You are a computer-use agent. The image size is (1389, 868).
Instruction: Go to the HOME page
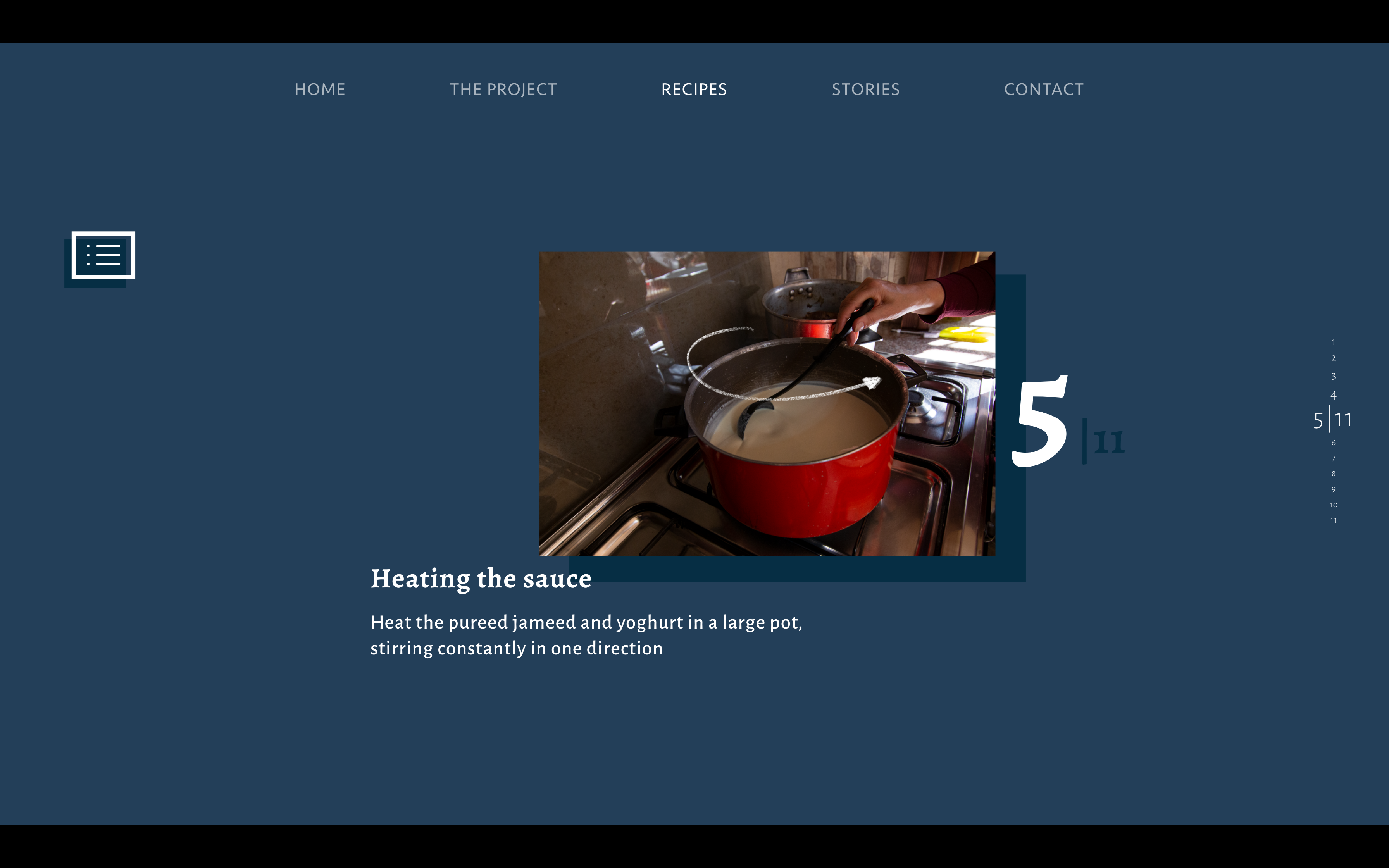pyautogui.click(x=320, y=90)
